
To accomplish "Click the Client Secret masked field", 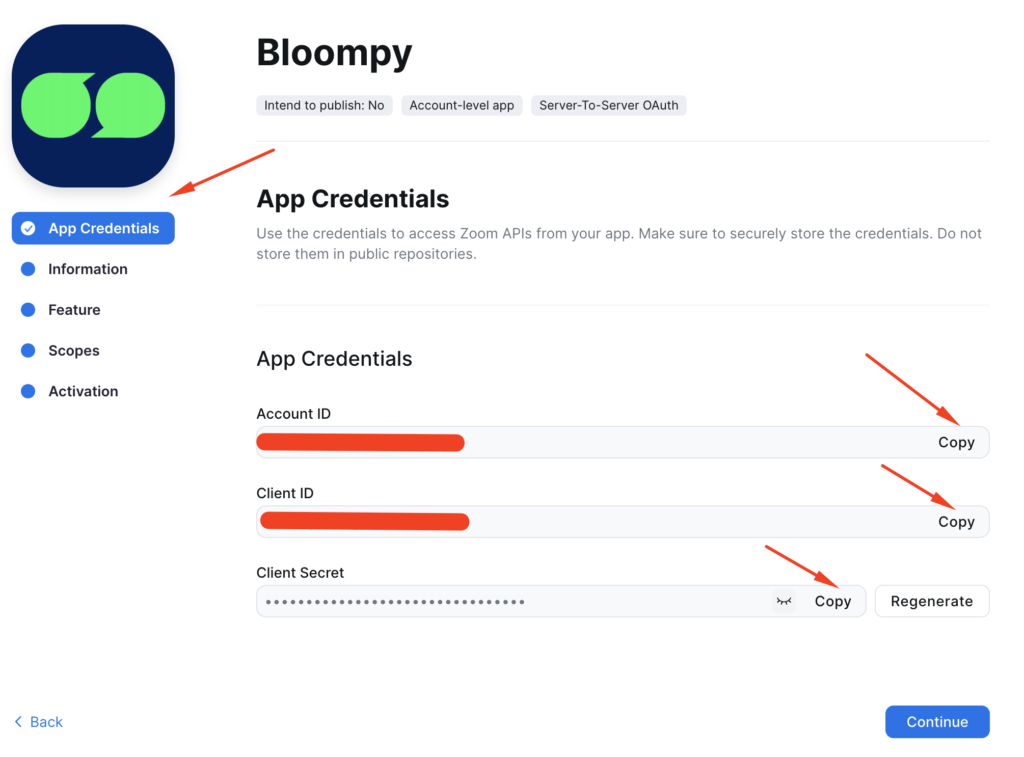I will coord(500,601).
